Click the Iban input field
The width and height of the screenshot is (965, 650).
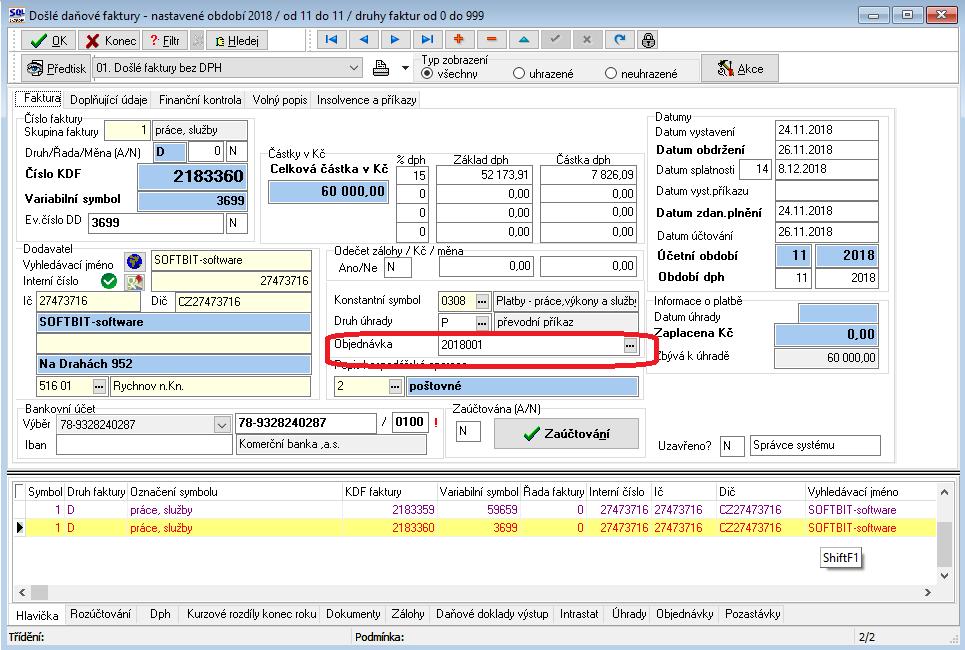coord(144,445)
